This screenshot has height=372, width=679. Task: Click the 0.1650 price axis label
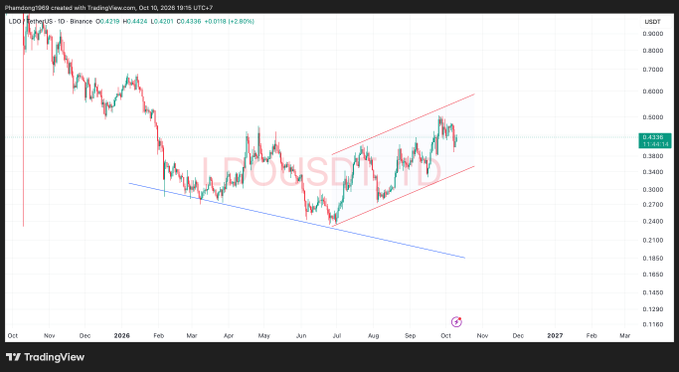[653, 275]
